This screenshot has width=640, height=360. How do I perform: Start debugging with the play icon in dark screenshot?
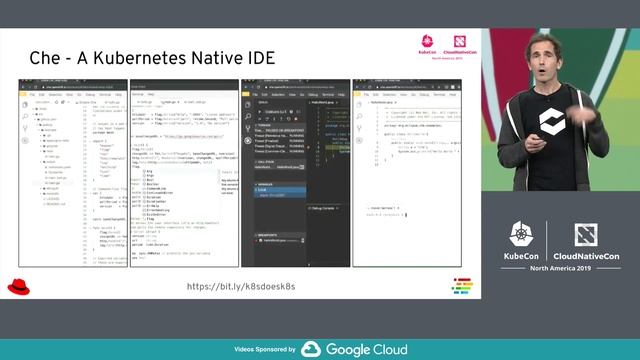(260, 112)
